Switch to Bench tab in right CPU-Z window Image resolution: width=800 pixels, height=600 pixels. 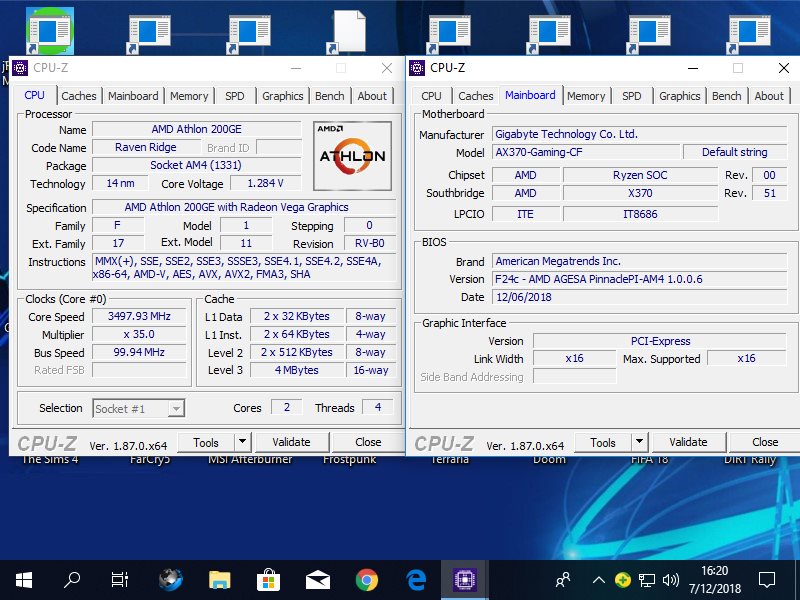(x=727, y=96)
